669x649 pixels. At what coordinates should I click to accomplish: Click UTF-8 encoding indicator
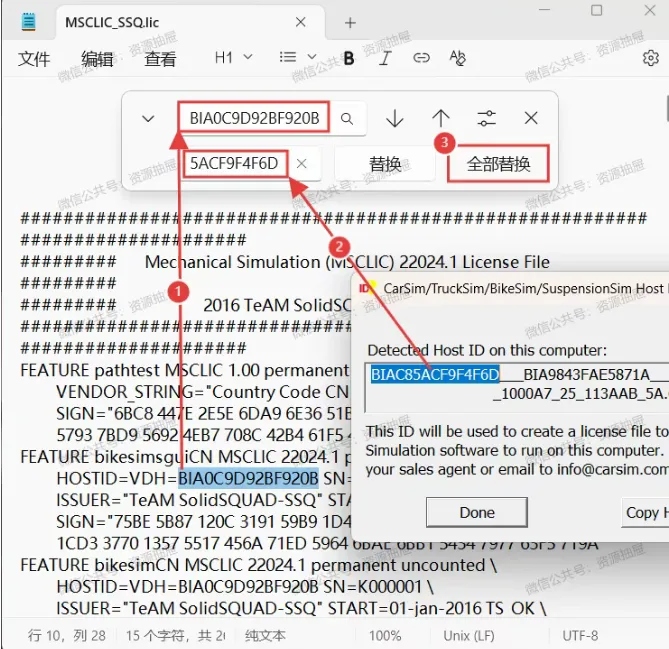(580, 636)
